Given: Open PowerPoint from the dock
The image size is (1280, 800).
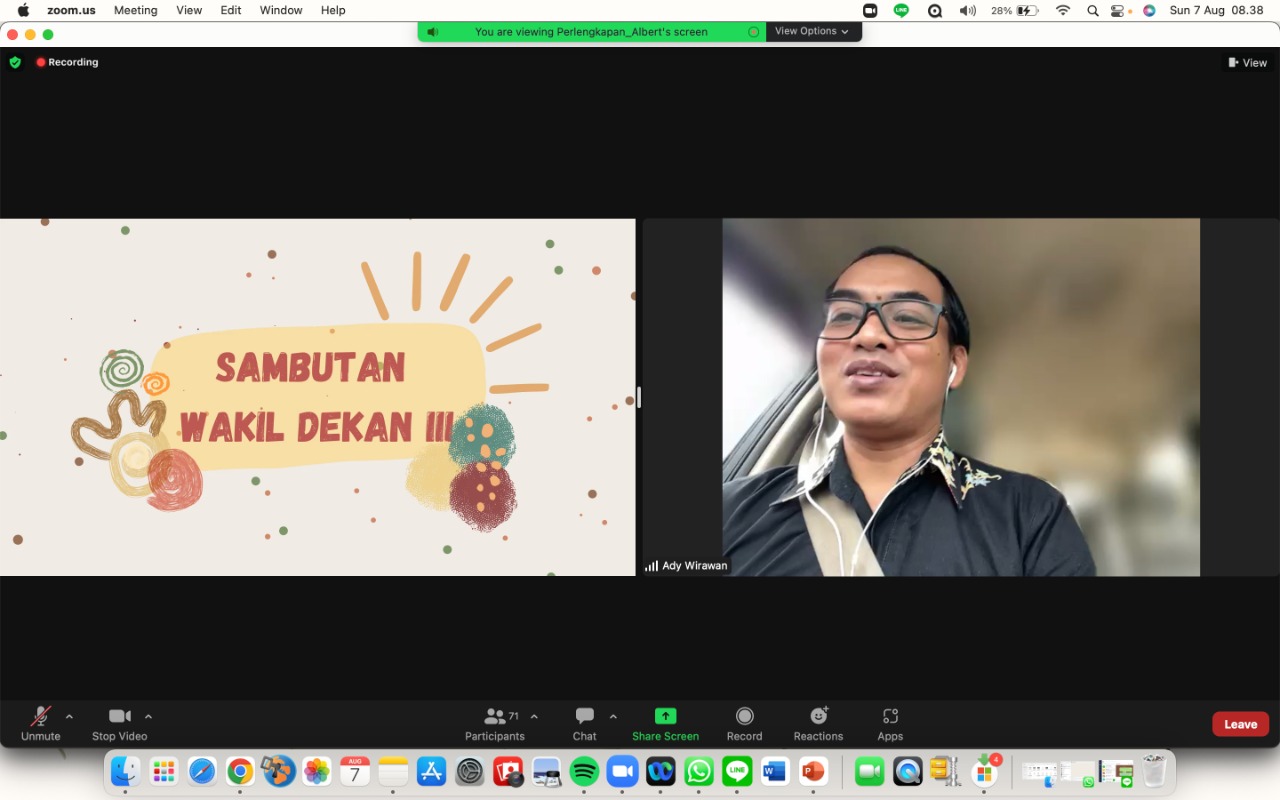Looking at the screenshot, I should coord(813,771).
